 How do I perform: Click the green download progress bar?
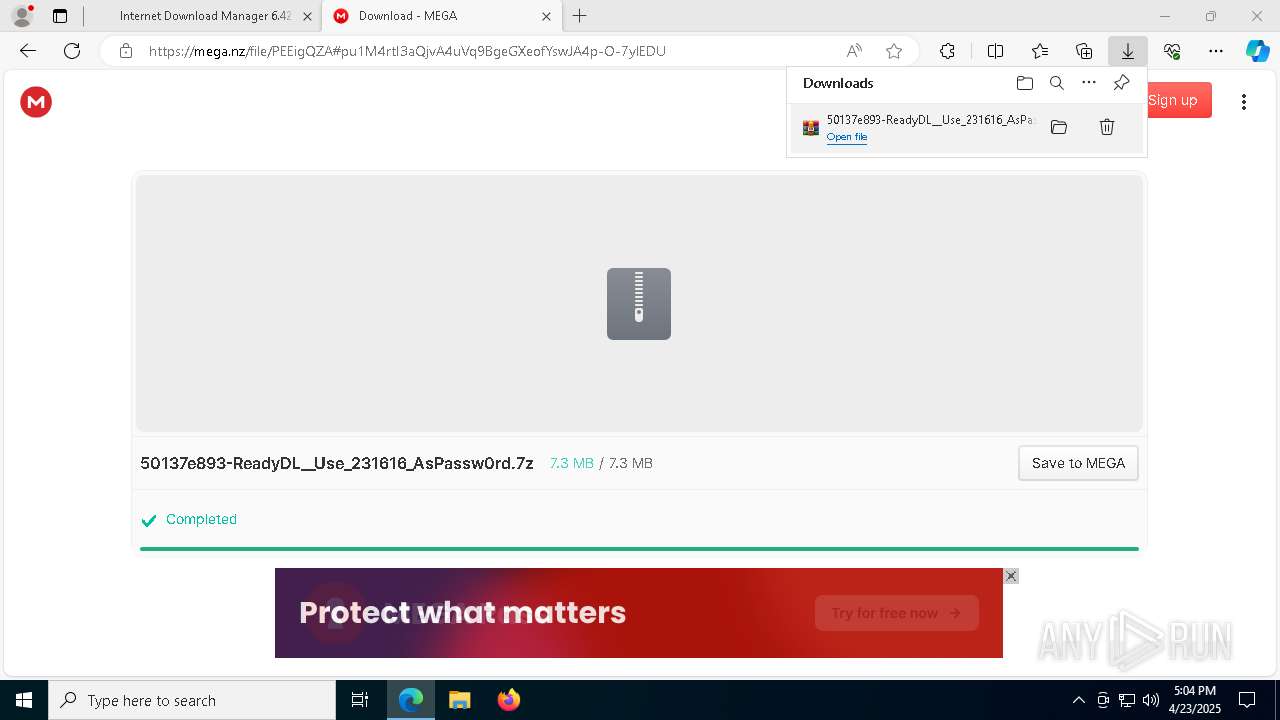pos(639,548)
